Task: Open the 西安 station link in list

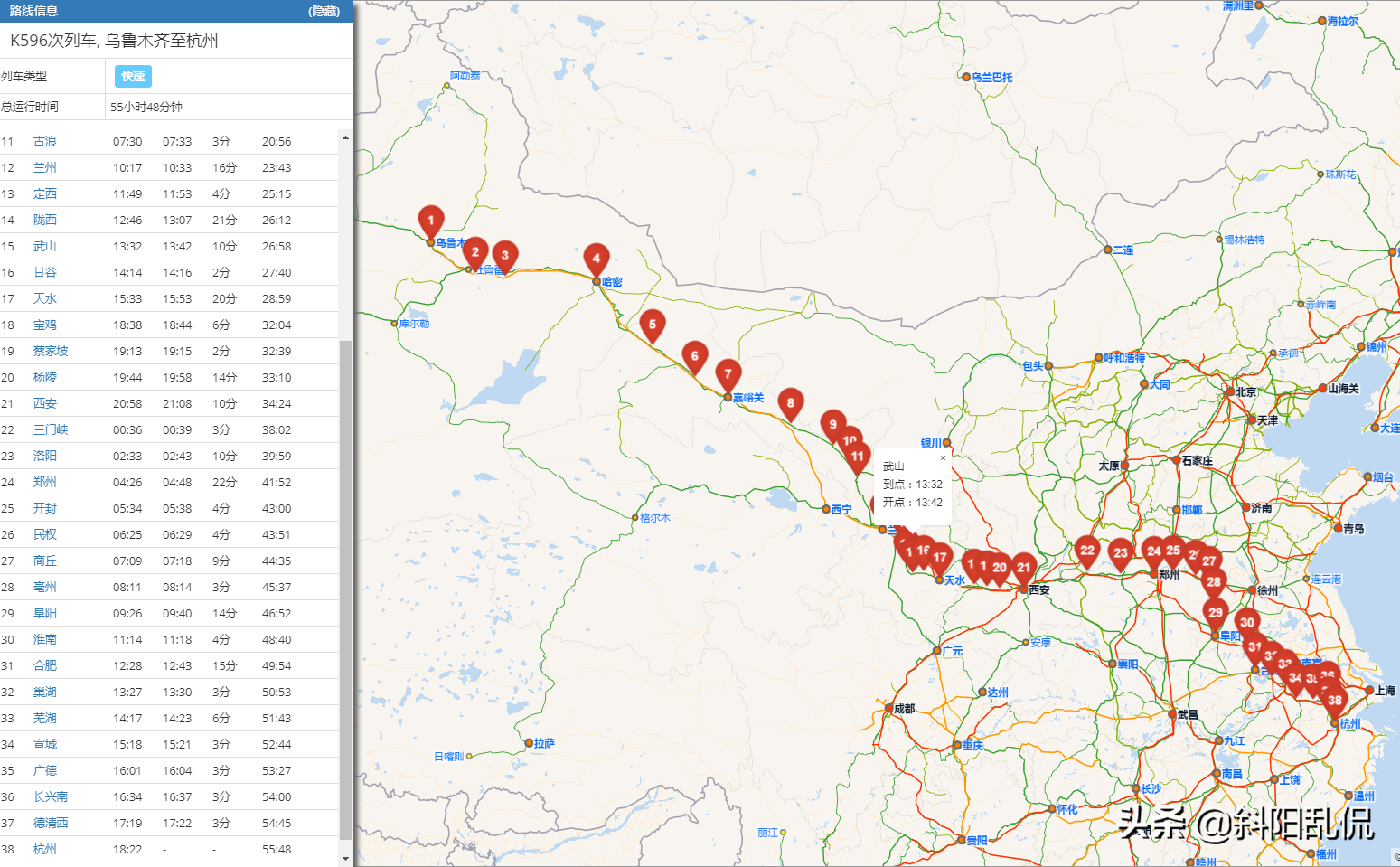Action: point(44,403)
